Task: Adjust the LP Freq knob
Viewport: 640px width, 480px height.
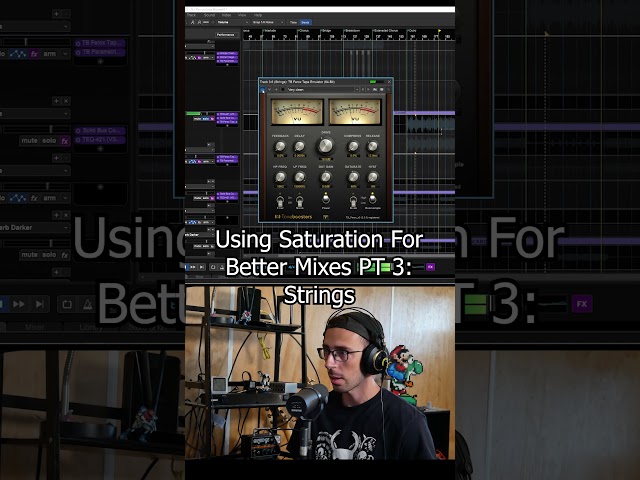Action: [x=300, y=177]
